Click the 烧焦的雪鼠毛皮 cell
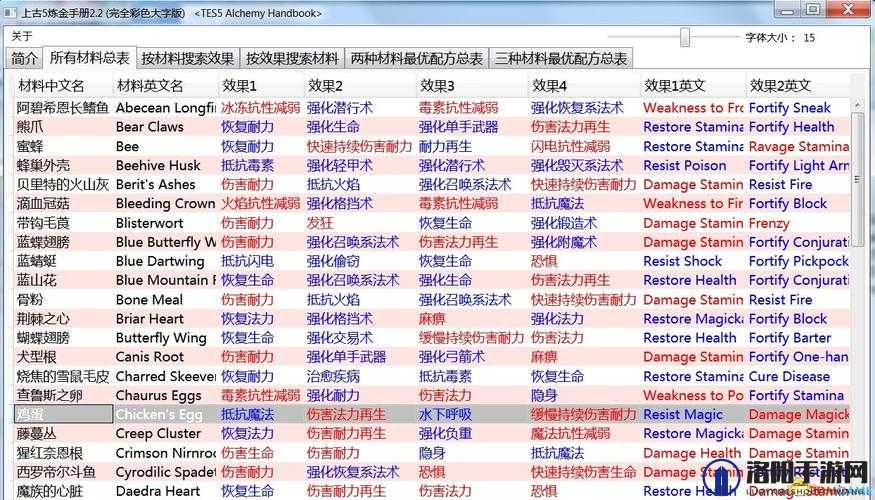 pos(62,376)
